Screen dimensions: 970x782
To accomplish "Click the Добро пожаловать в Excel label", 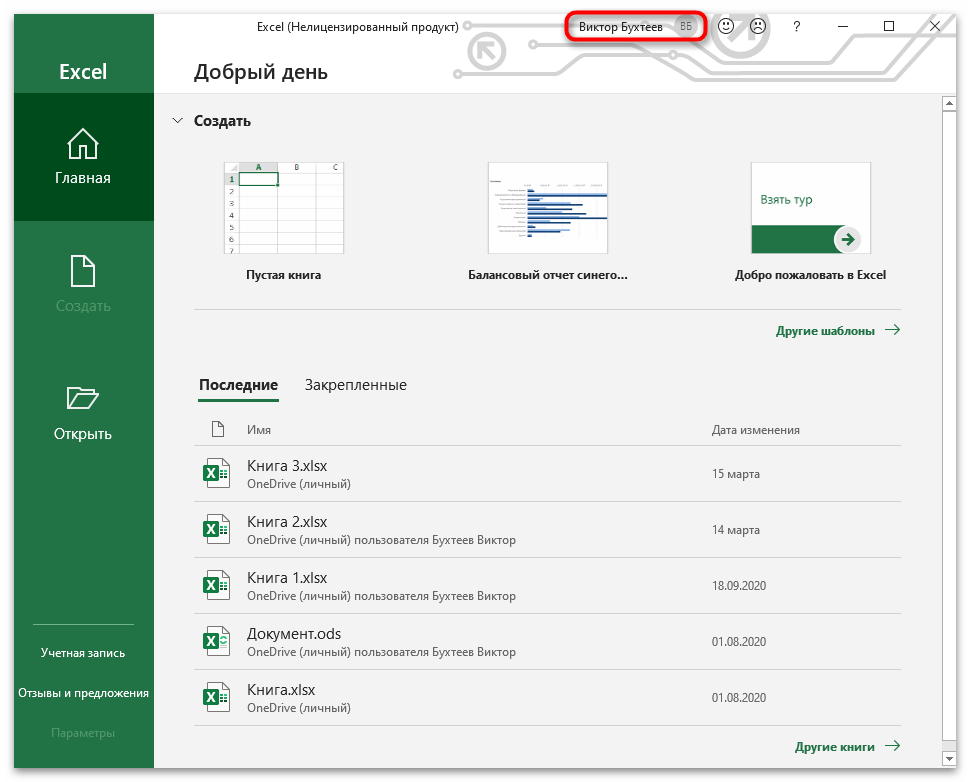I will [x=810, y=275].
